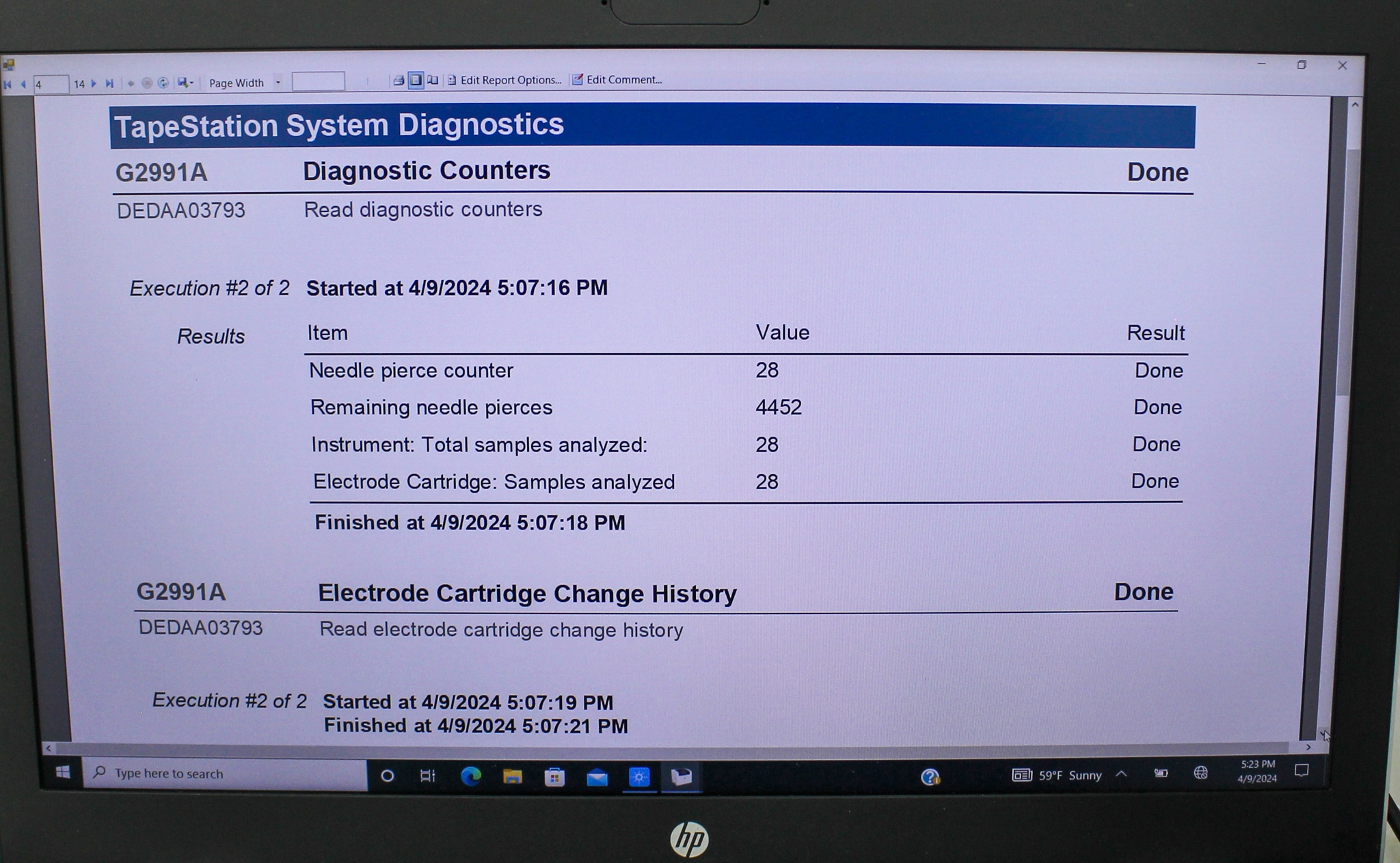
Task: Jump to the last report page
Action: coord(110,83)
